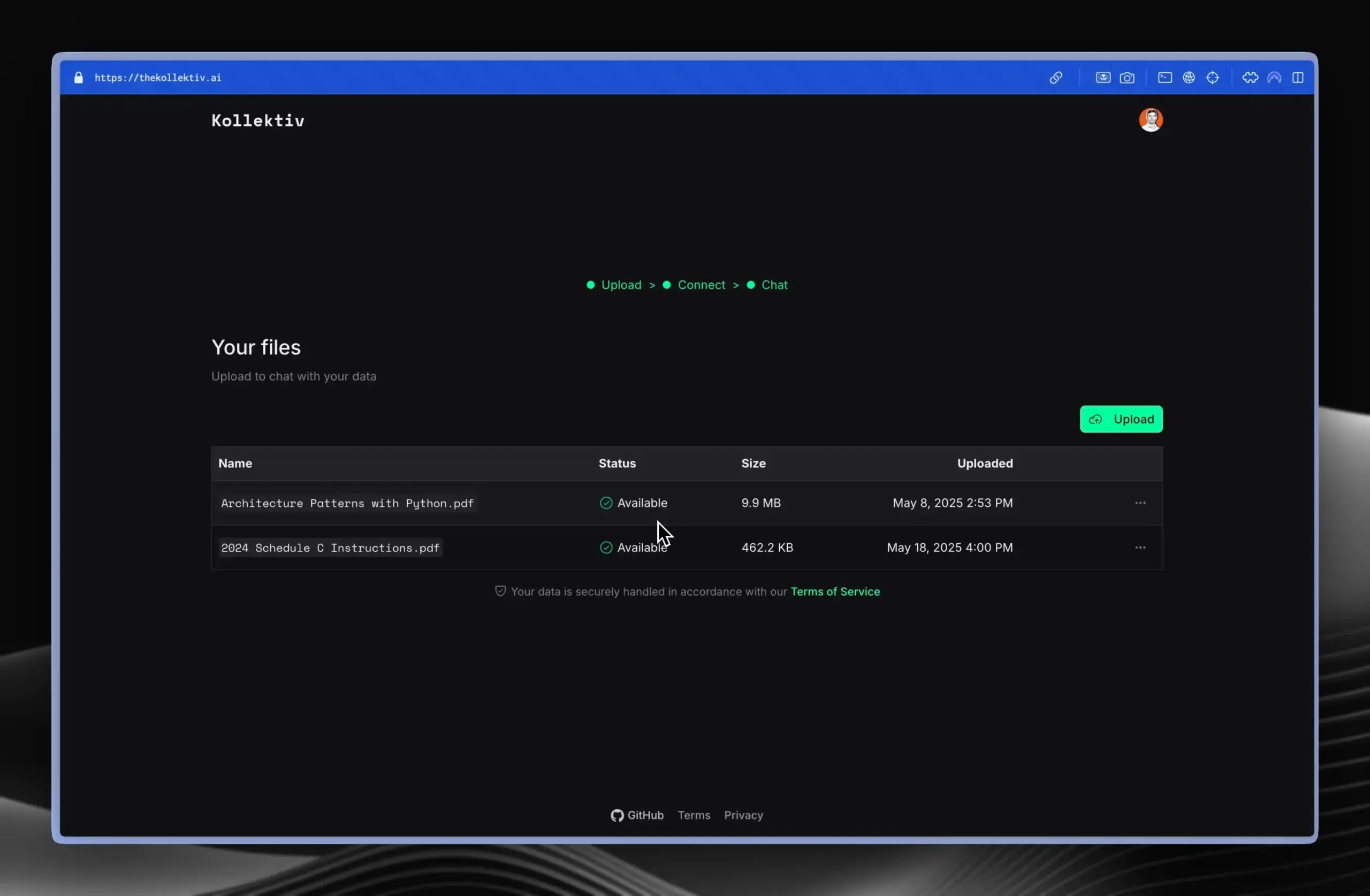Click the Available checkmark for Schedule C
The width and height of the screenshot is (1370, 896).
606,548
